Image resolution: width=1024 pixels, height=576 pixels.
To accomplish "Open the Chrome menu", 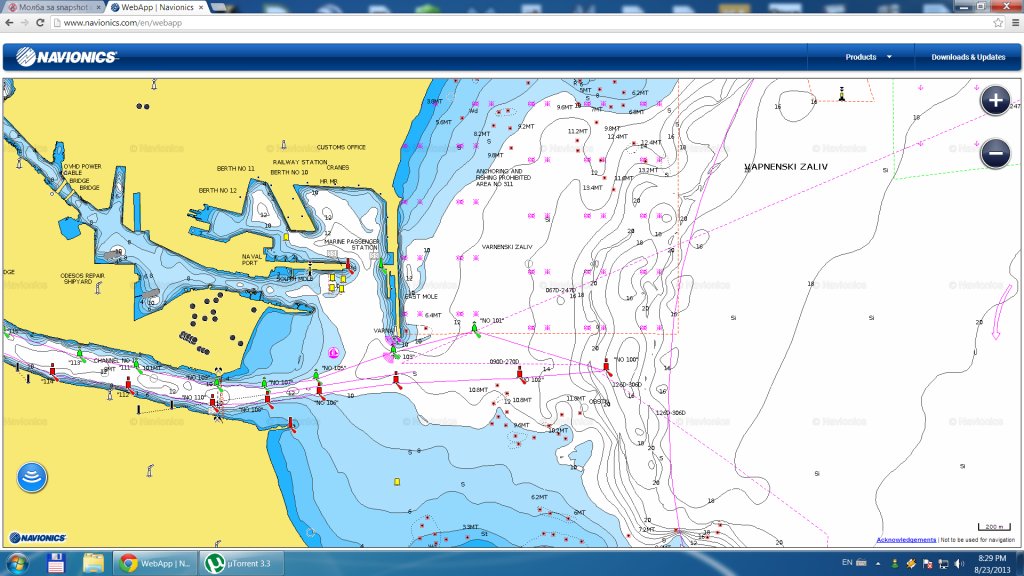I will tap(1016, 23).
